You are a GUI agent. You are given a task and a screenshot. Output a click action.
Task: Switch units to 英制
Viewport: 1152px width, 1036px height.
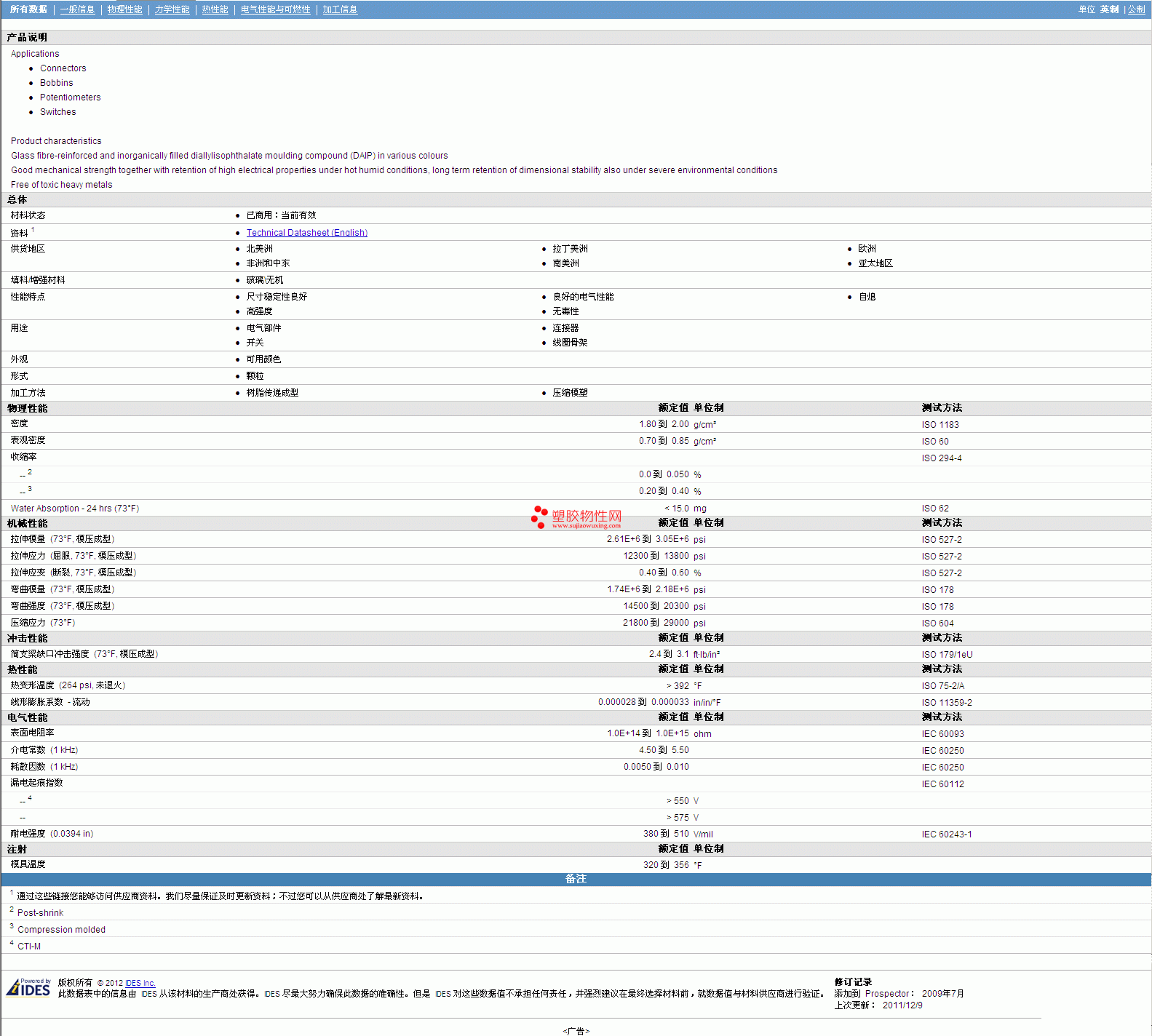pos(1109,9)
